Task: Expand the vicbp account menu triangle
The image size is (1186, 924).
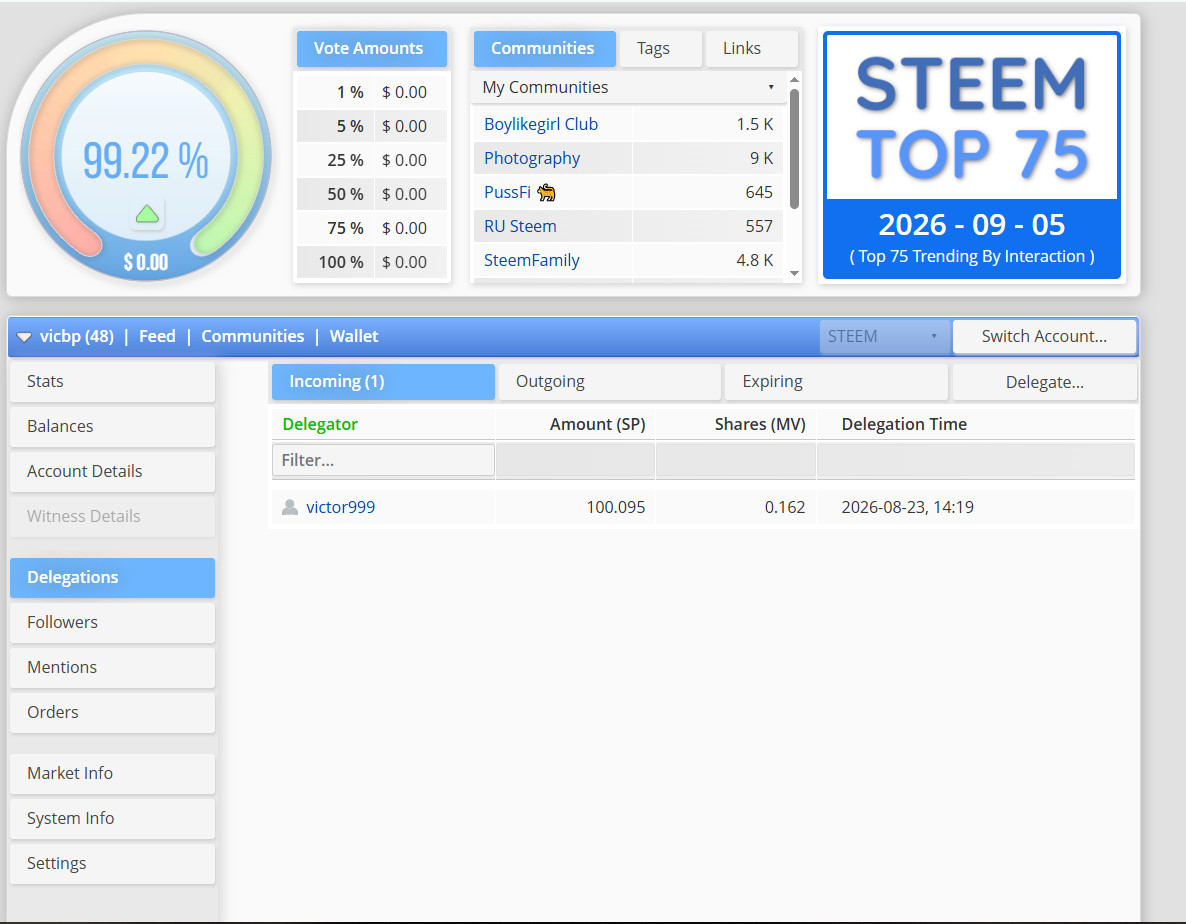Action: point(23,337)
